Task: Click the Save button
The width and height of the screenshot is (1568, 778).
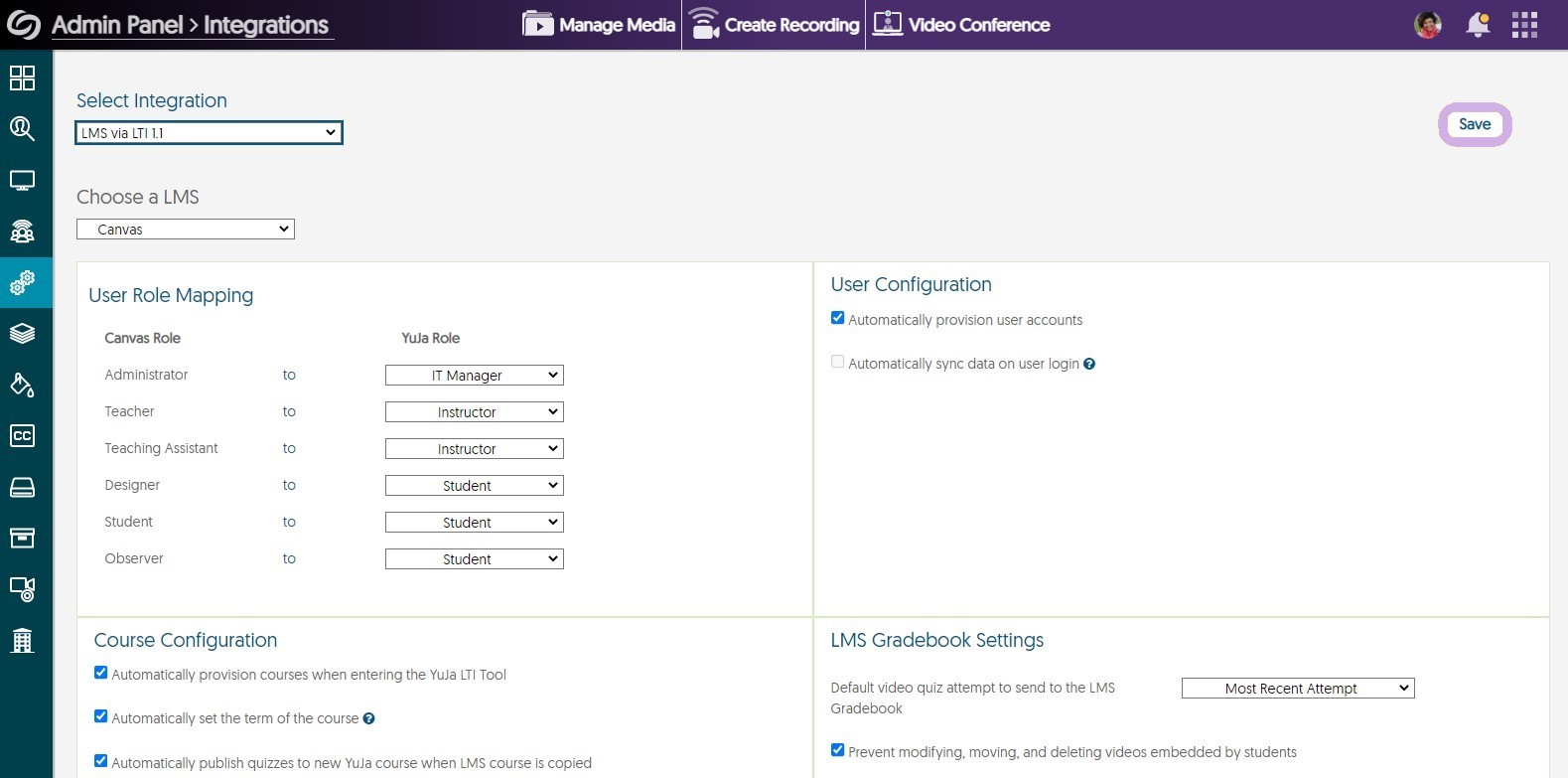Action: point(1474,124)
